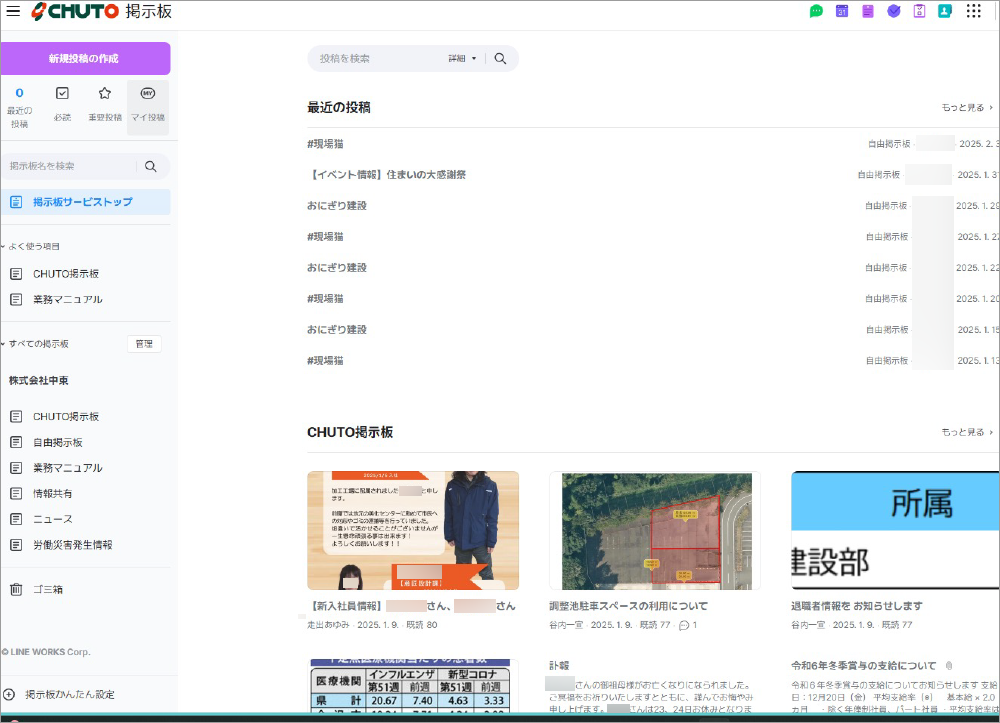Click もっと見る next to 最近の投稿

(966, 108)
